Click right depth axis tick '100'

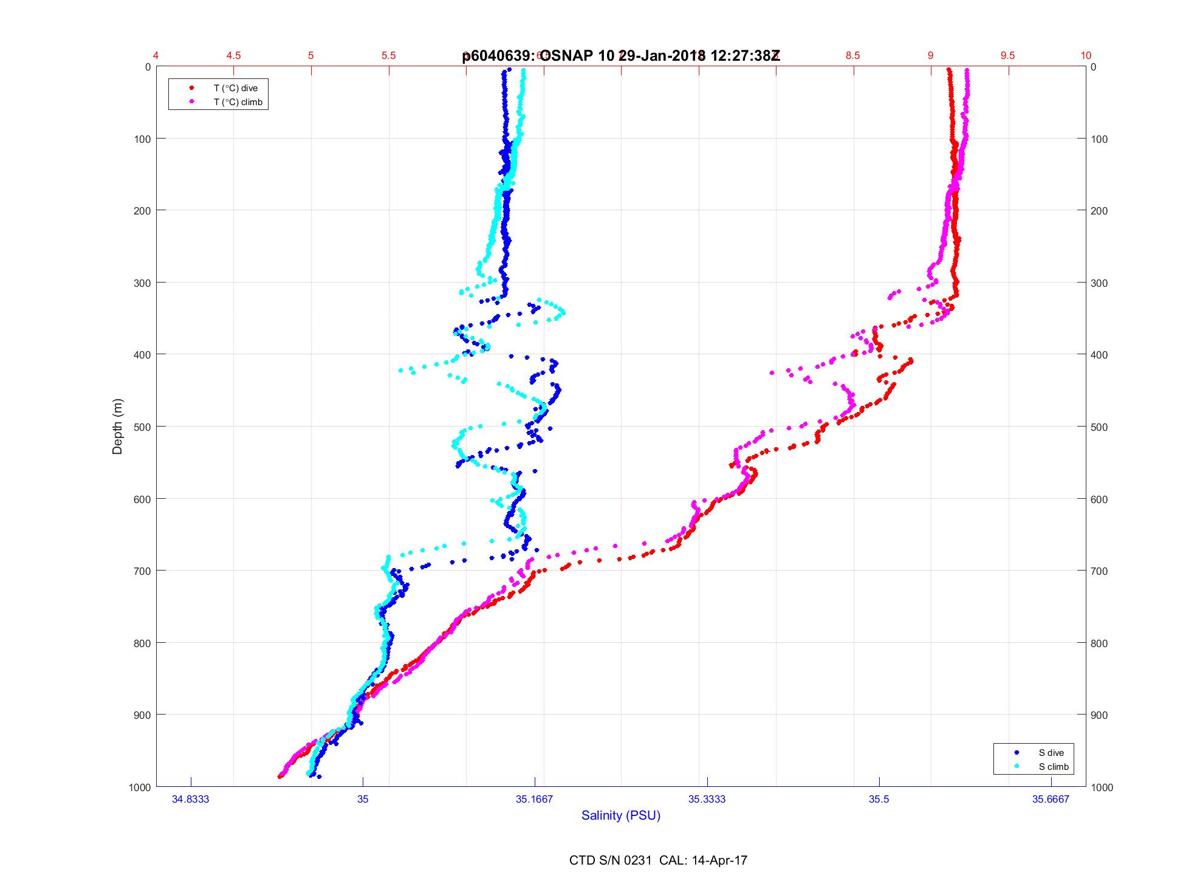coord(1101,139)
